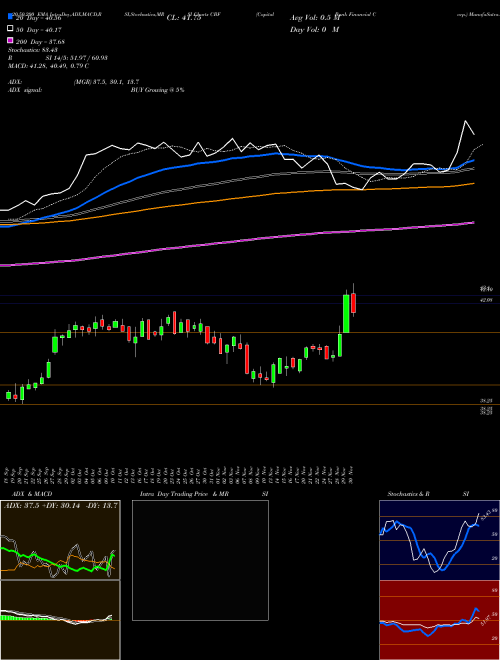Viewport: 500px width, 660px height.
Task: Click the 'Intra Day Trading Price & MRSI' title
Action: [x=204, y=494]
